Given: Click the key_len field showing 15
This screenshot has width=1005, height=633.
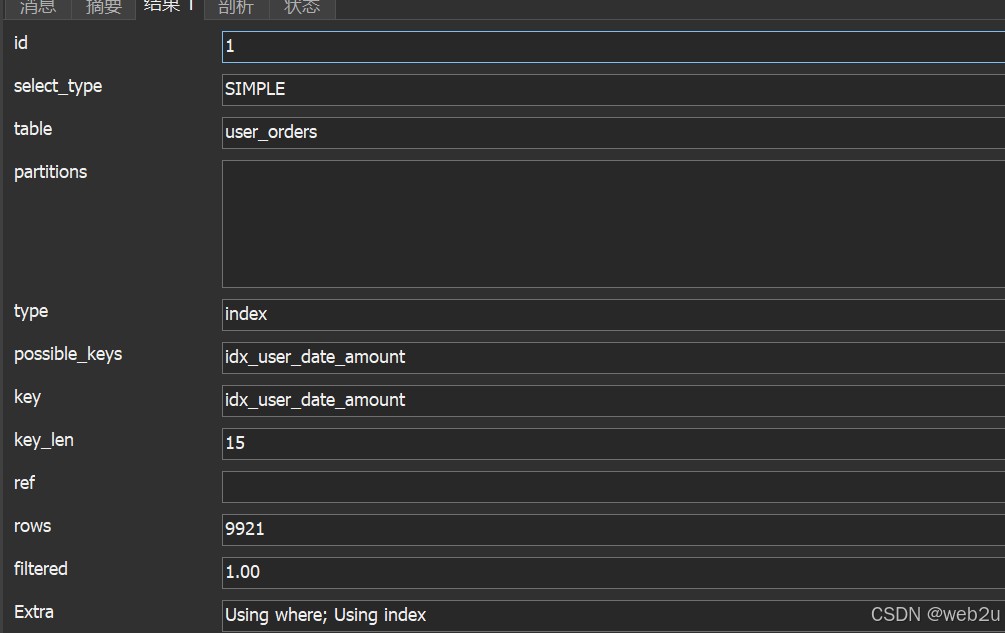Looking at the screenshot, I should point(612,443).
